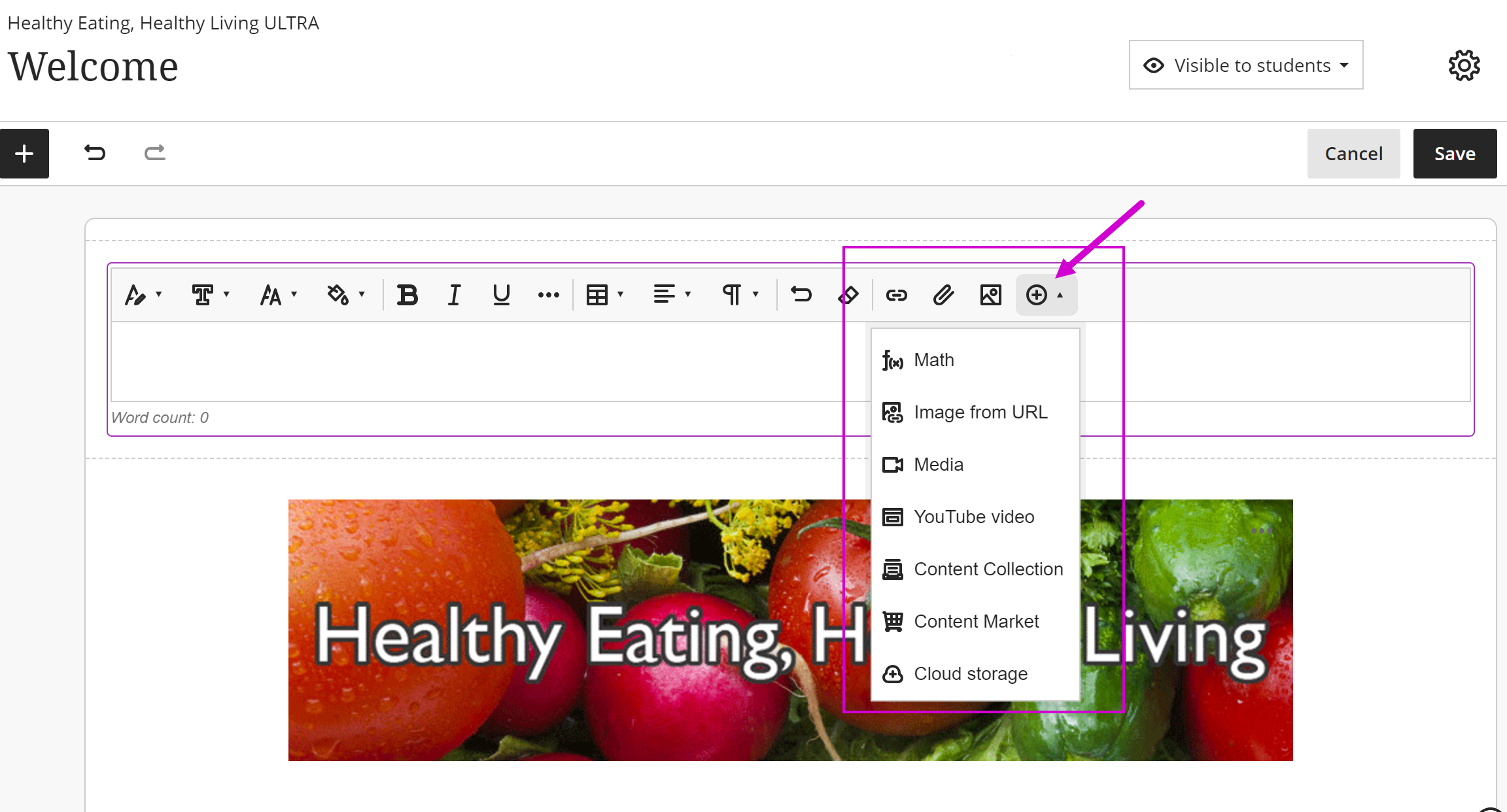Screen dimensions: 1507x812
Task: Click course name Healthy Eating, Healthy Living ULTRA
Action: (x=163, y=24)
